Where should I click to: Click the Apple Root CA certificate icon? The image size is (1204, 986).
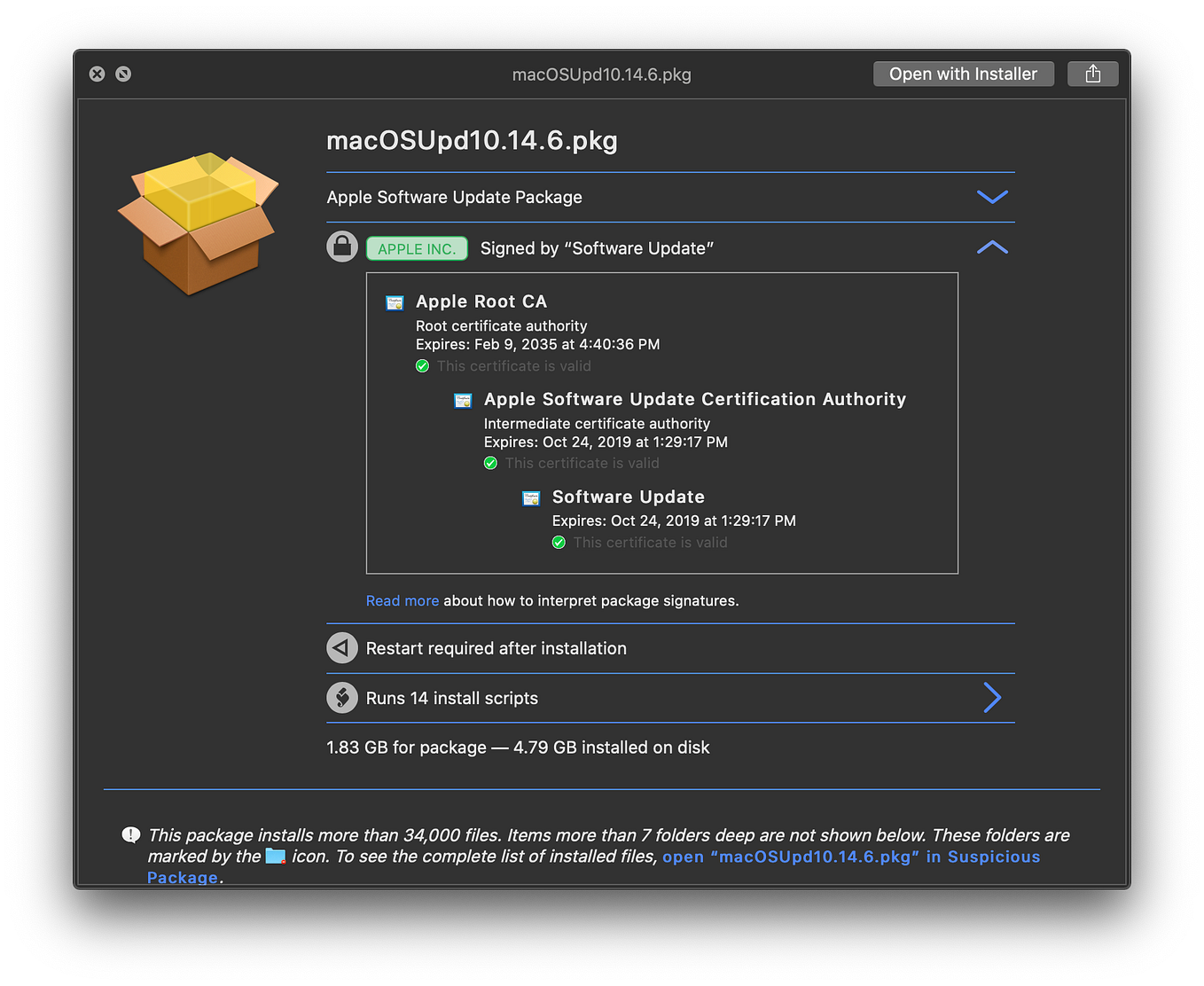(x=394, y=302)
